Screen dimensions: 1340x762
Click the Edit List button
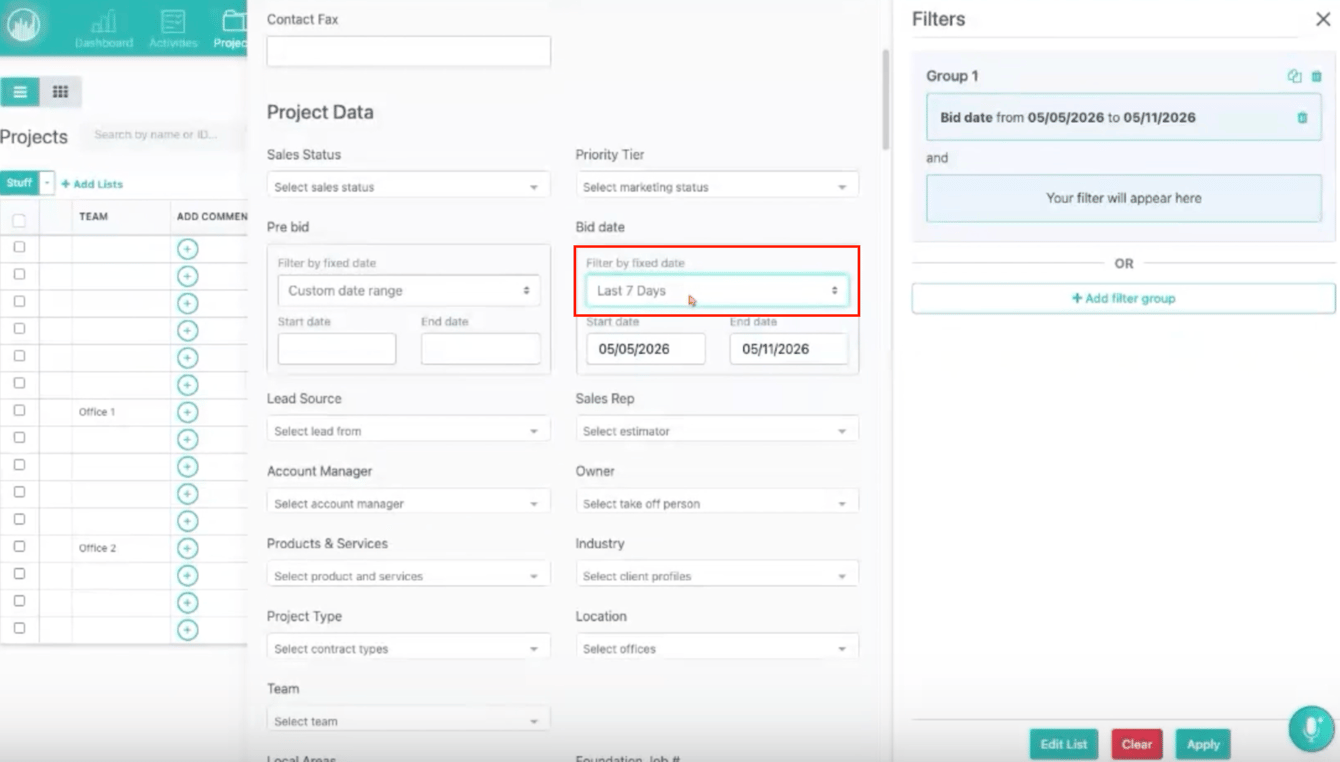click(1064, 744)
